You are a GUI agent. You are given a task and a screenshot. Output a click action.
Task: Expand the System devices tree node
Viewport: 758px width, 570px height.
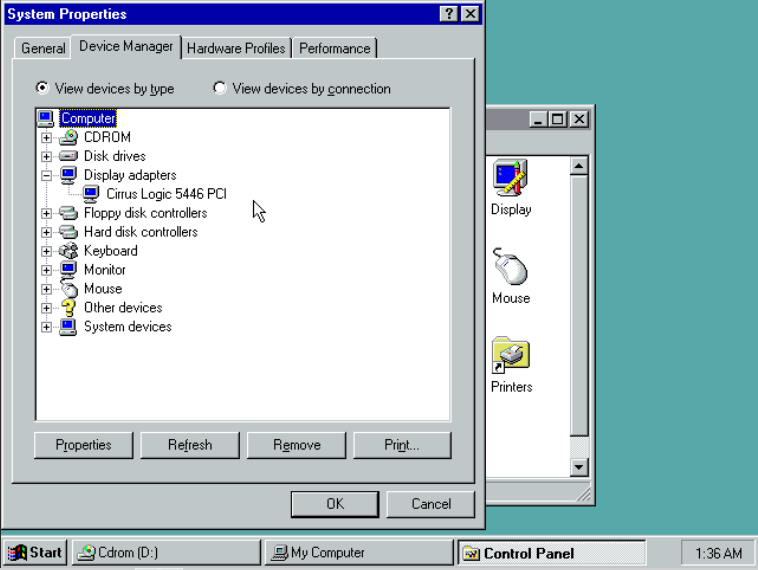click(46, 327)
